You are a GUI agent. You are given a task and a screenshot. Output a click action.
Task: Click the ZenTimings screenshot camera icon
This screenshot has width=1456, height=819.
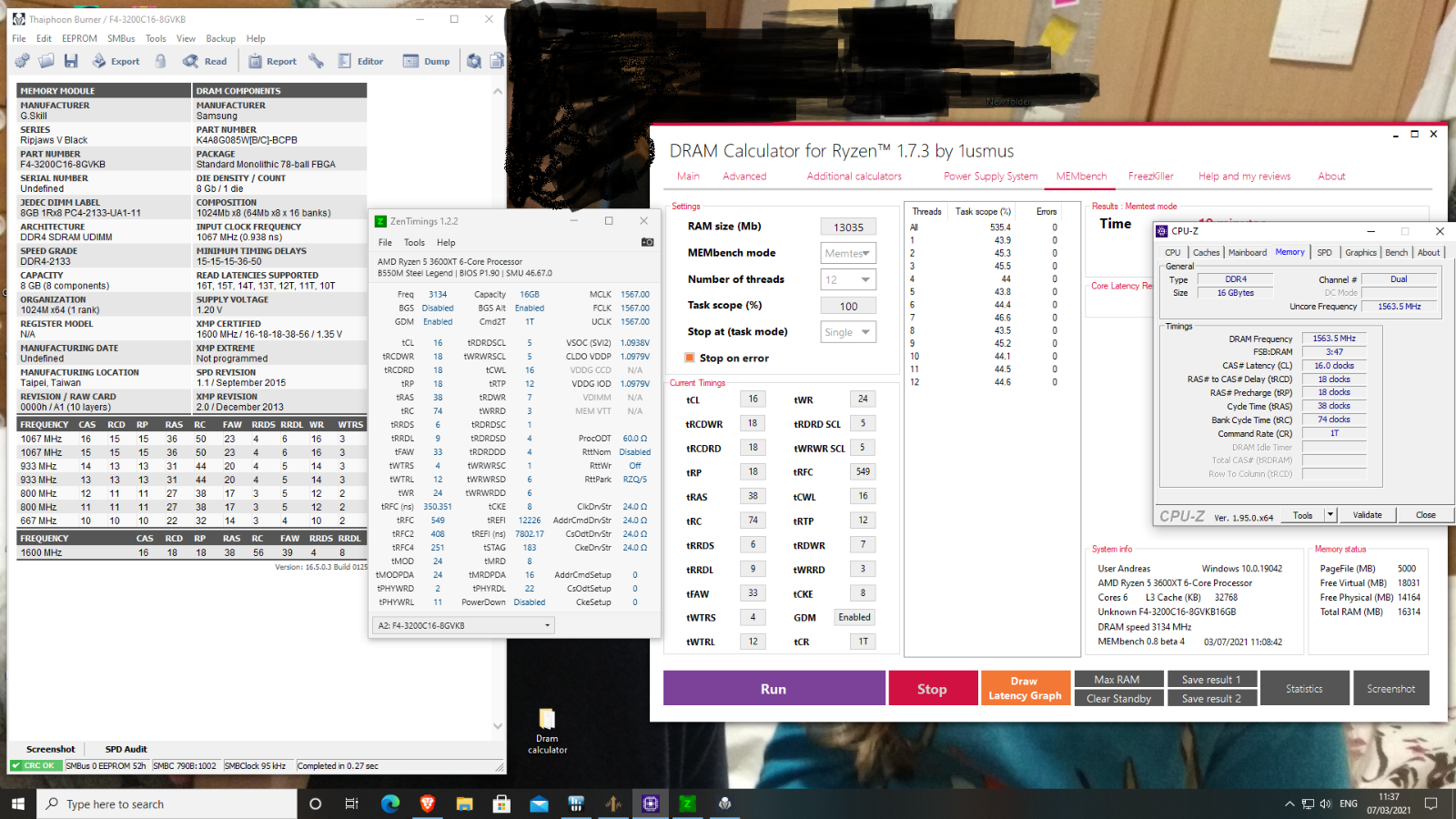tap(647, 242)
